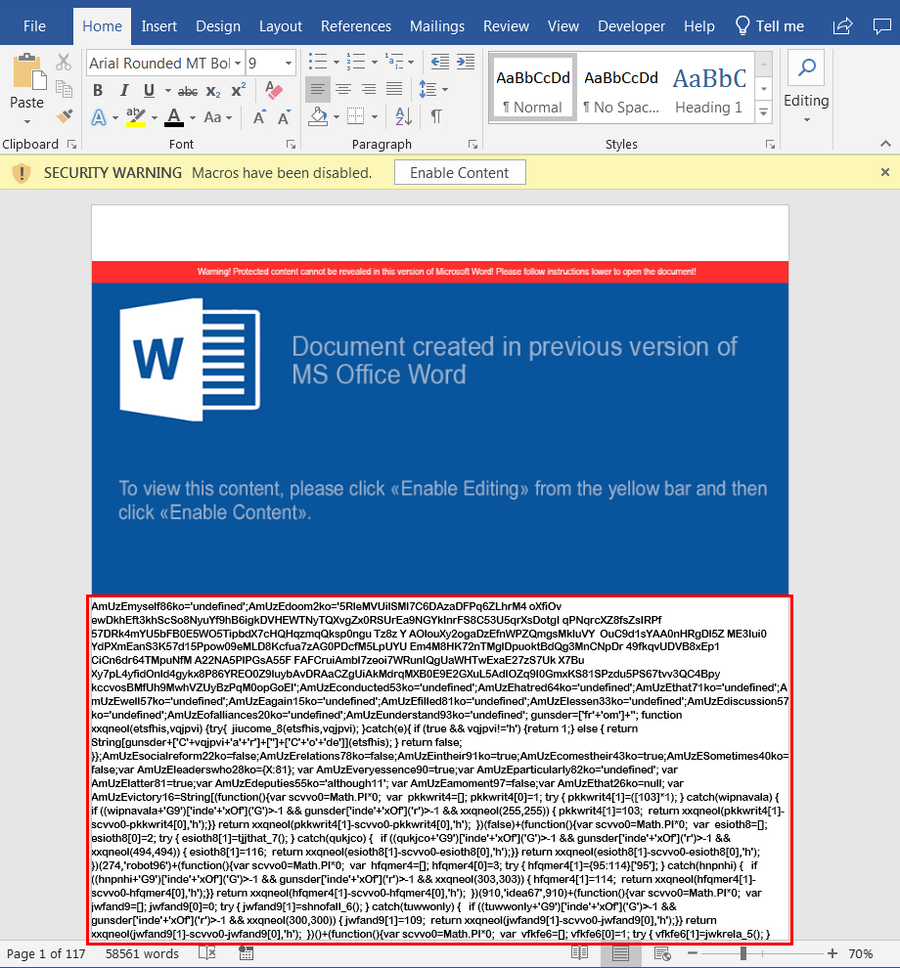Collapse the ribbon with the chevron
900x968 pixels.
[x=886, y=143]
